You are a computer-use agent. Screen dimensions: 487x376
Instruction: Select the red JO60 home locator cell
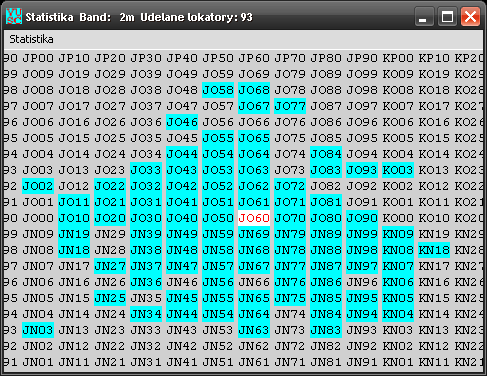(x=254, y=218)
